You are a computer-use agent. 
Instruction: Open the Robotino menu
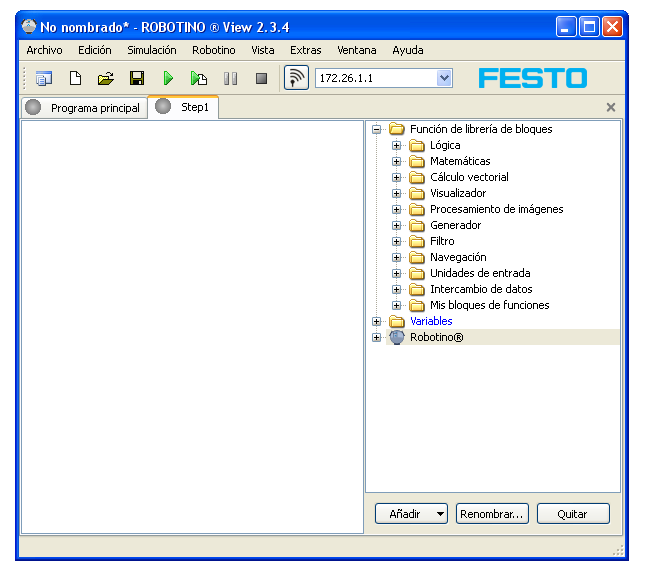tap(213, 50)
